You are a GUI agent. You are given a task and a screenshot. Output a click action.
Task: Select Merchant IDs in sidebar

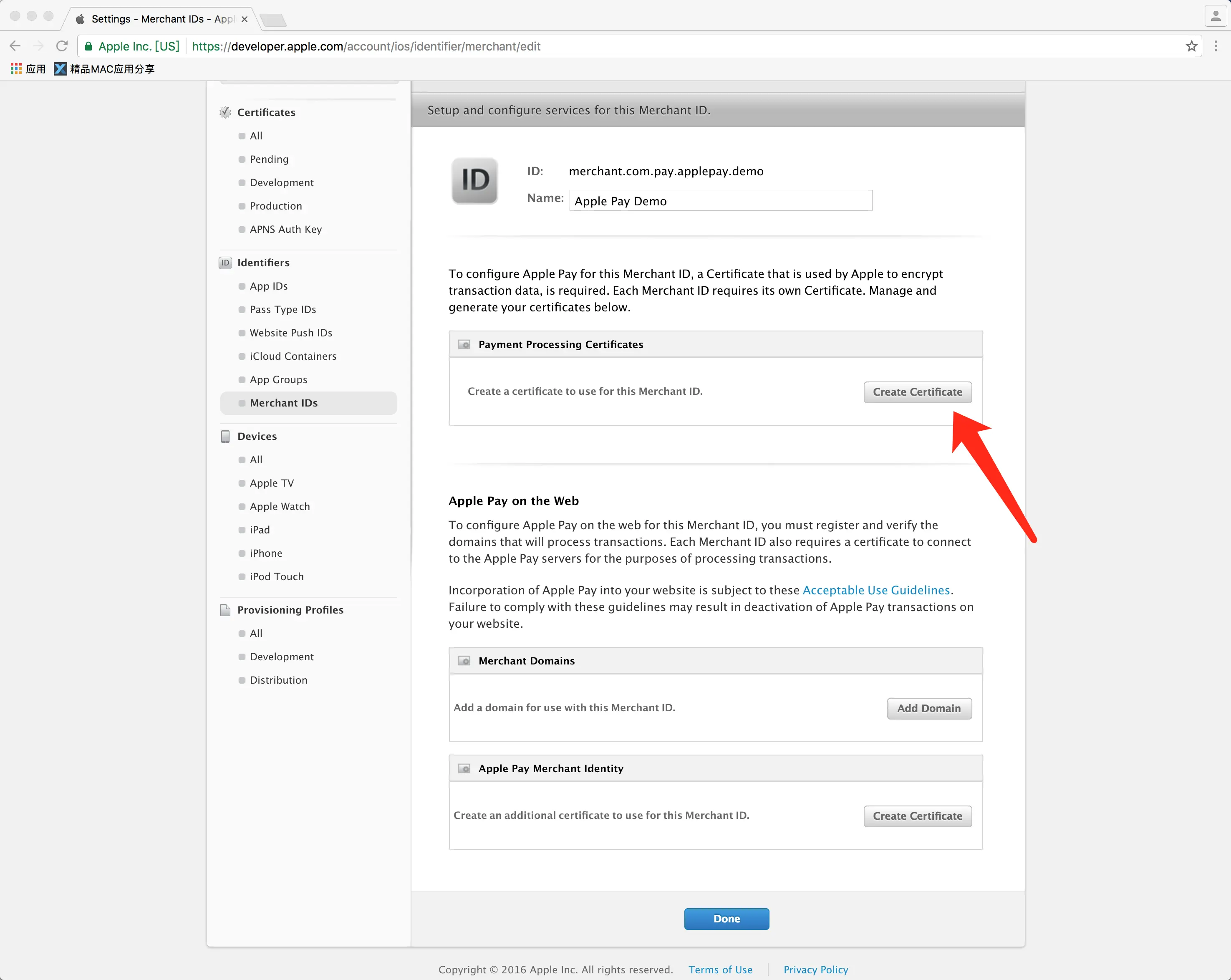point(283,403)
